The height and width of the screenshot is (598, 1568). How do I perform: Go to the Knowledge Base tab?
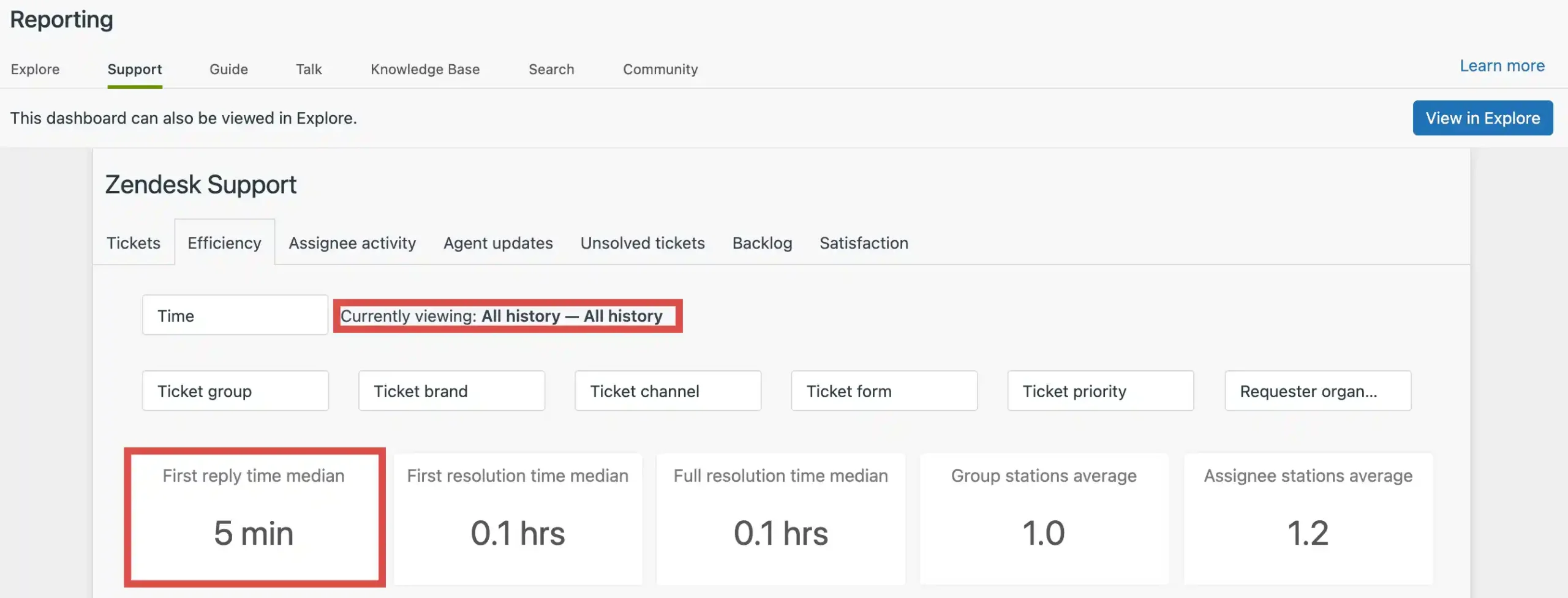click(x=425, y=69)
